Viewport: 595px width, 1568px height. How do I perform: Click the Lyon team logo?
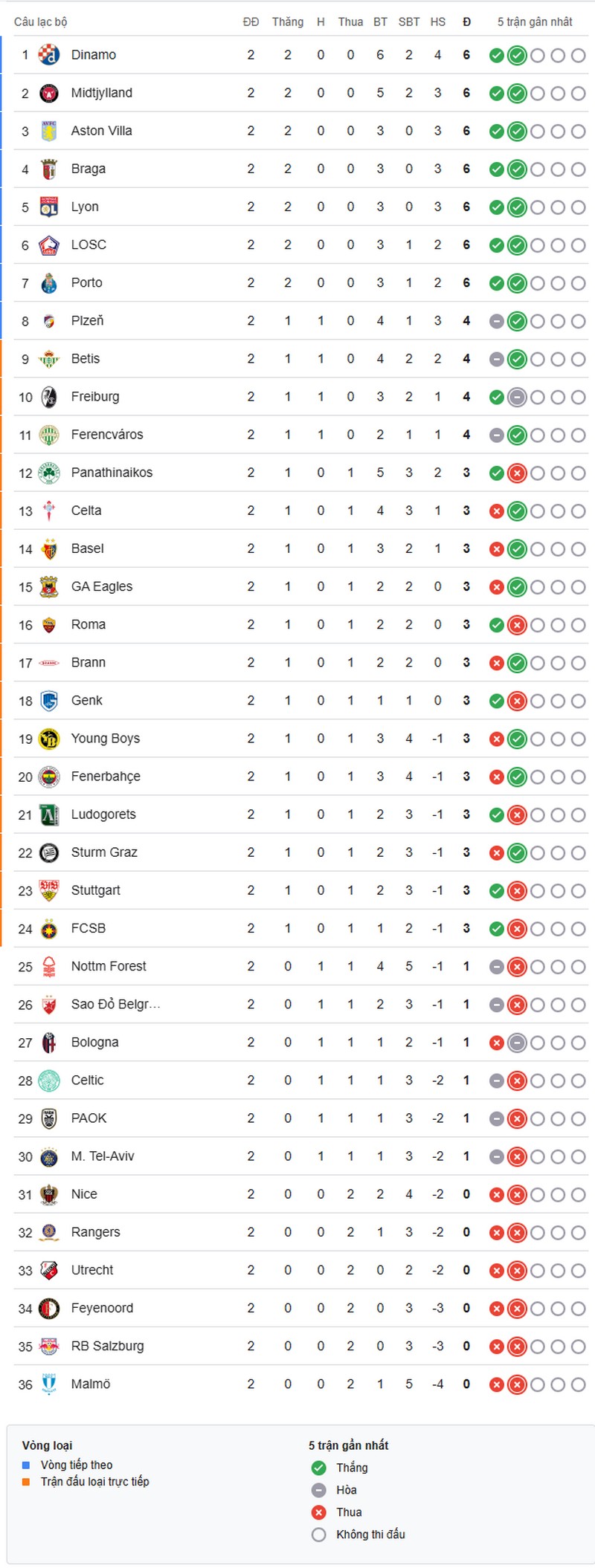49,207
